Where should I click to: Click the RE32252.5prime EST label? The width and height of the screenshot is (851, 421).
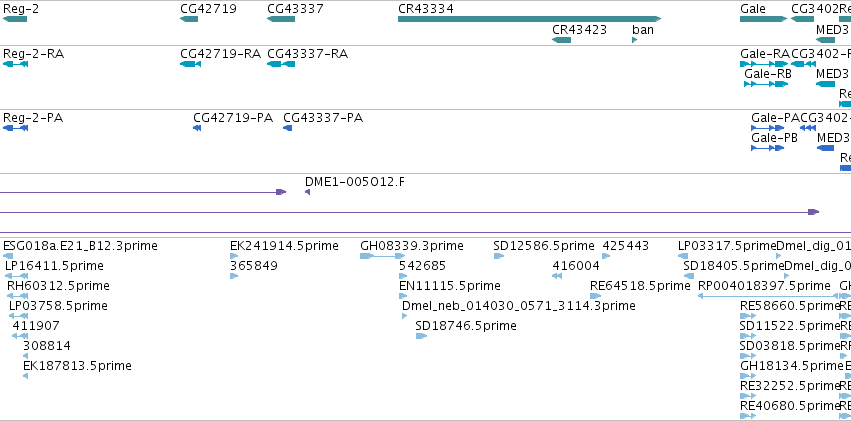click(790, 386)
